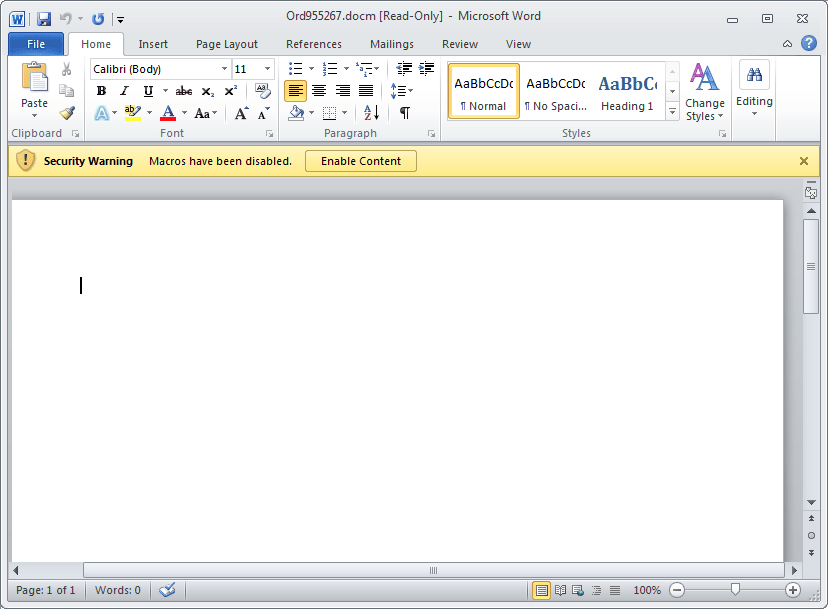Click the Enable Content button

point(361,161)
